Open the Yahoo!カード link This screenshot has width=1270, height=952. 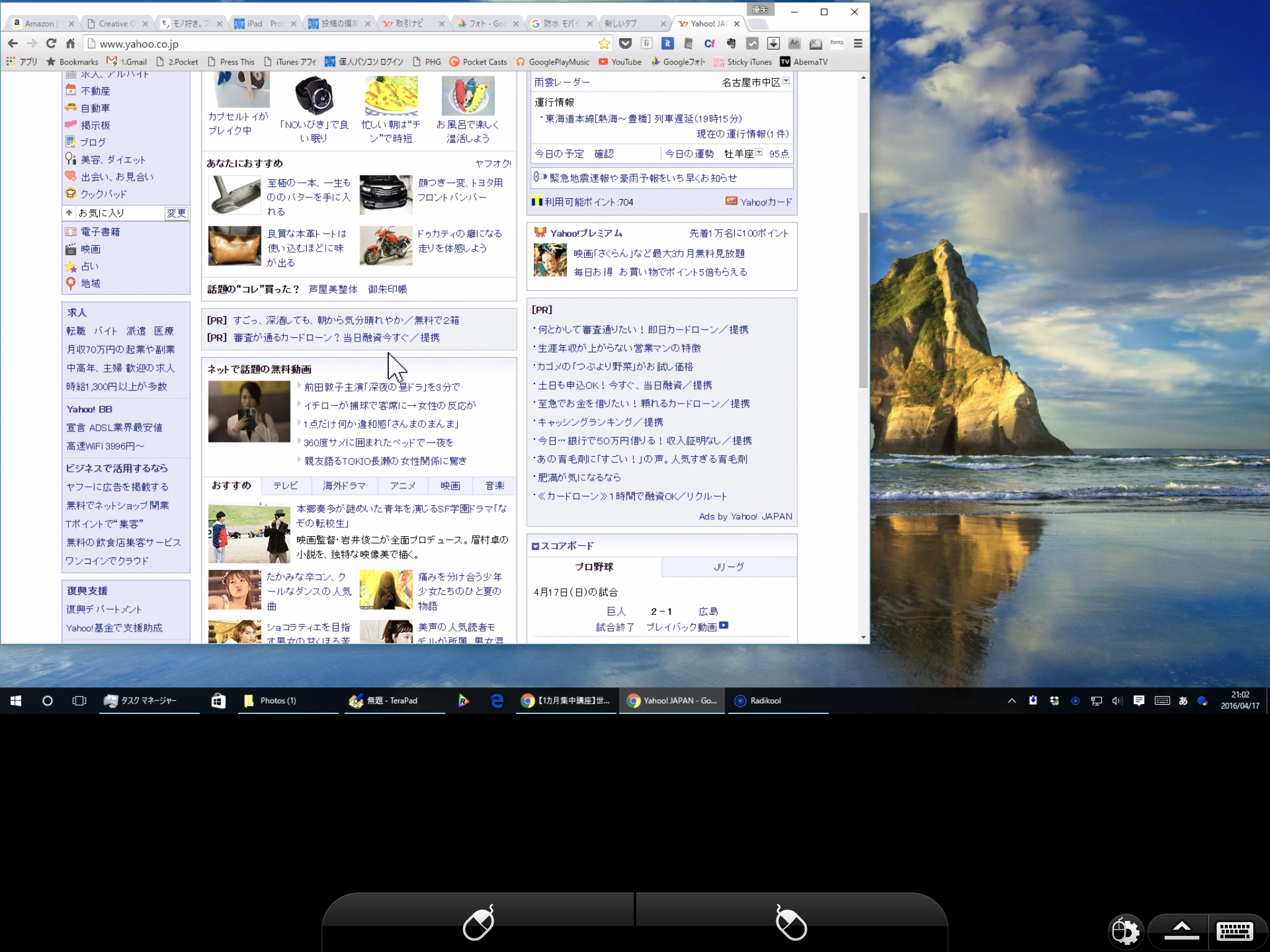(x=766, y=202)
